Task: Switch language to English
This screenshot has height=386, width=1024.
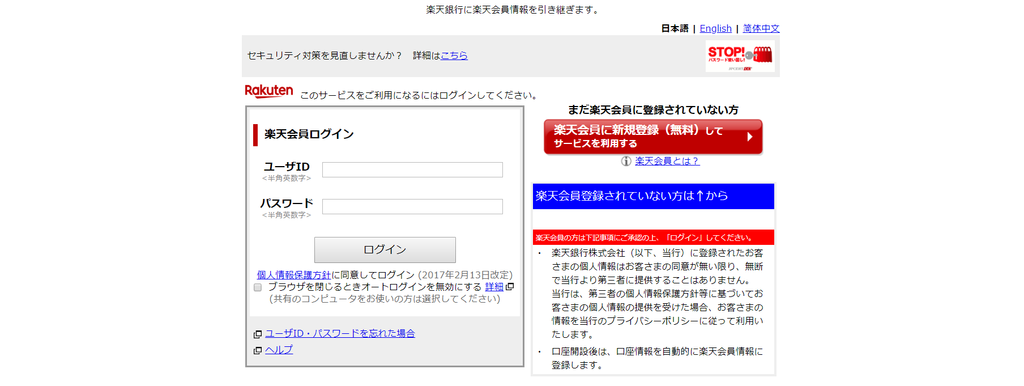Action: (716, 29)
